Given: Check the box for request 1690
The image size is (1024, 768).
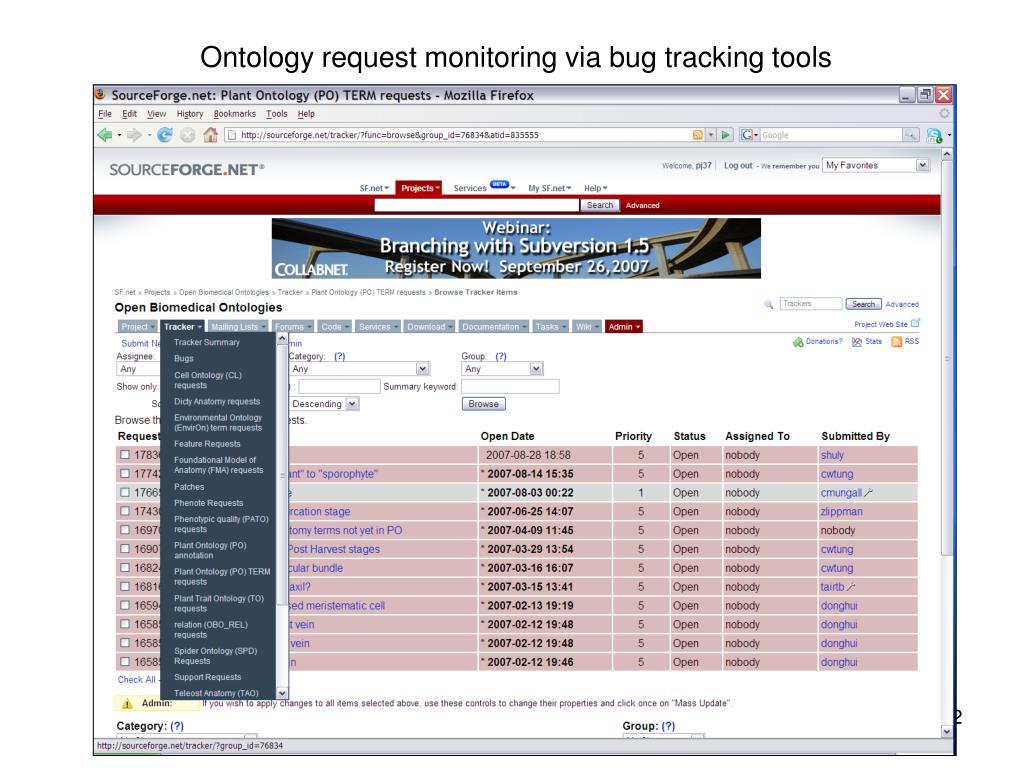Looking at the screenshot, I should coord(125,549).
